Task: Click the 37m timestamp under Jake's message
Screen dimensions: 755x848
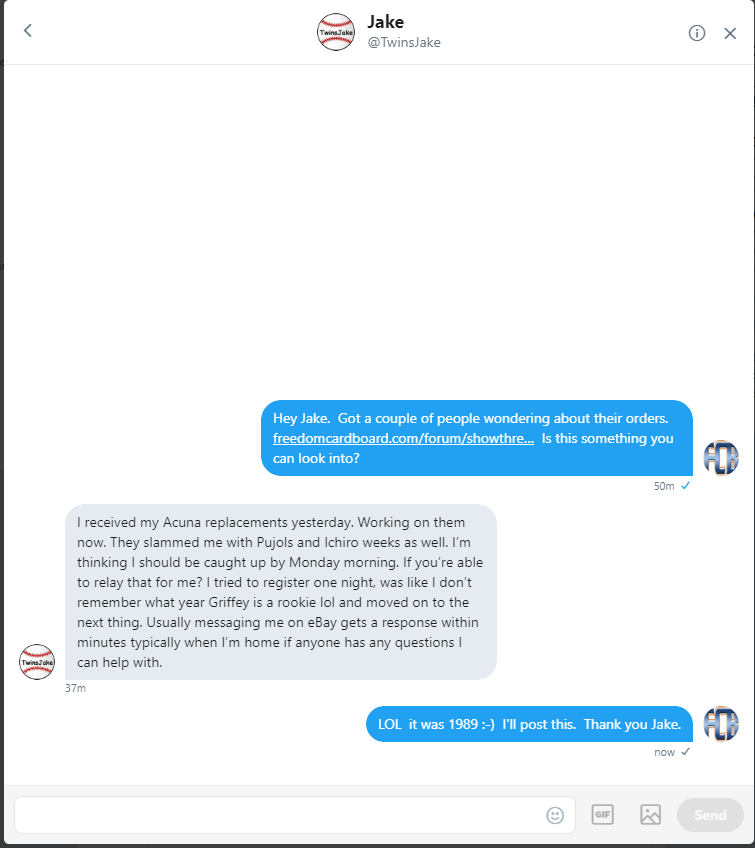Action: [x=75, y=688]
